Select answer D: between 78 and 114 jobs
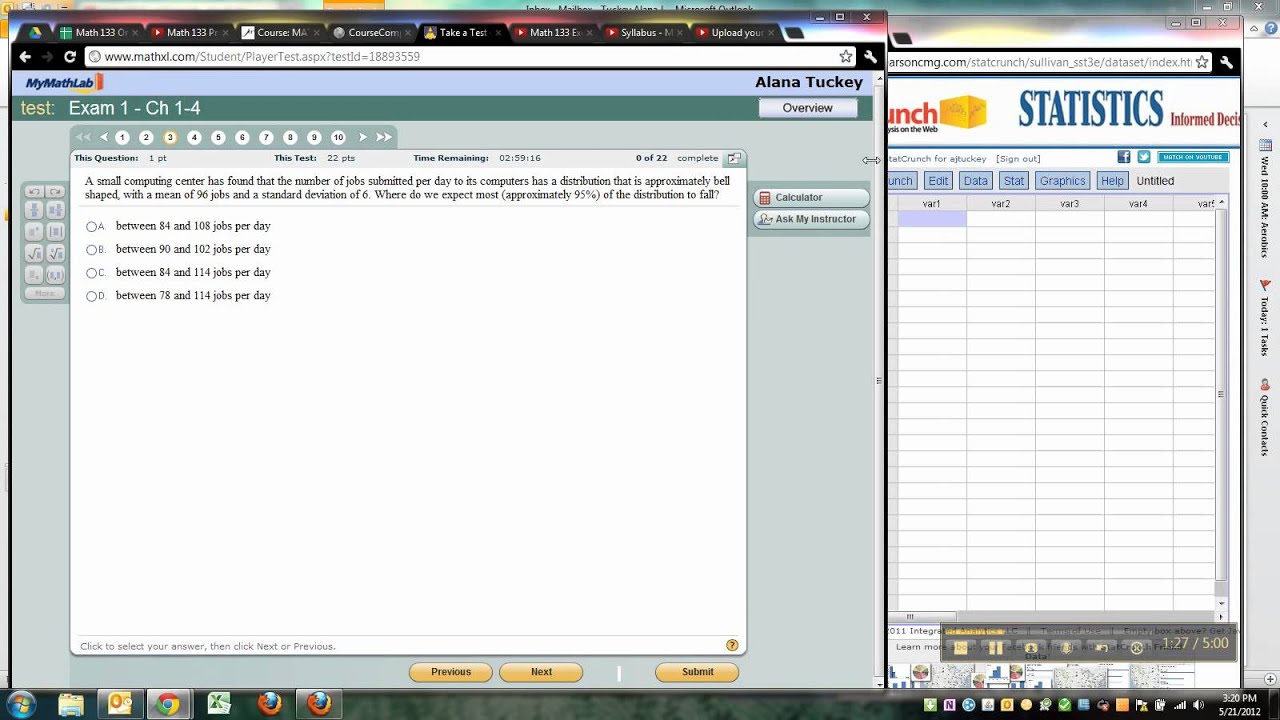Viewport: 1280px width, 720px height. point(92,296)
